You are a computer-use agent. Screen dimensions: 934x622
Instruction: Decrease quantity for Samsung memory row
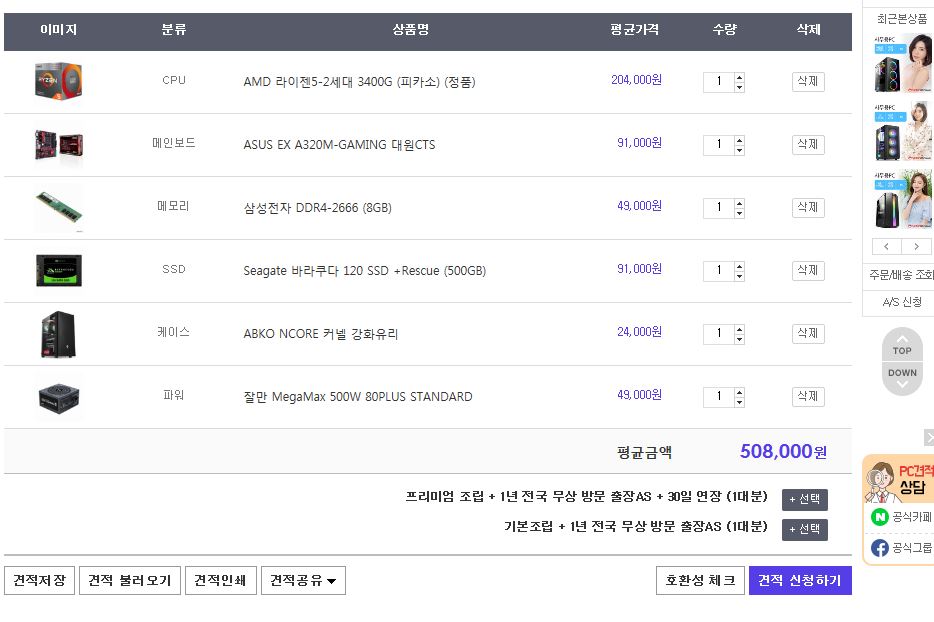pyautogui.click(x=739, y=213)
